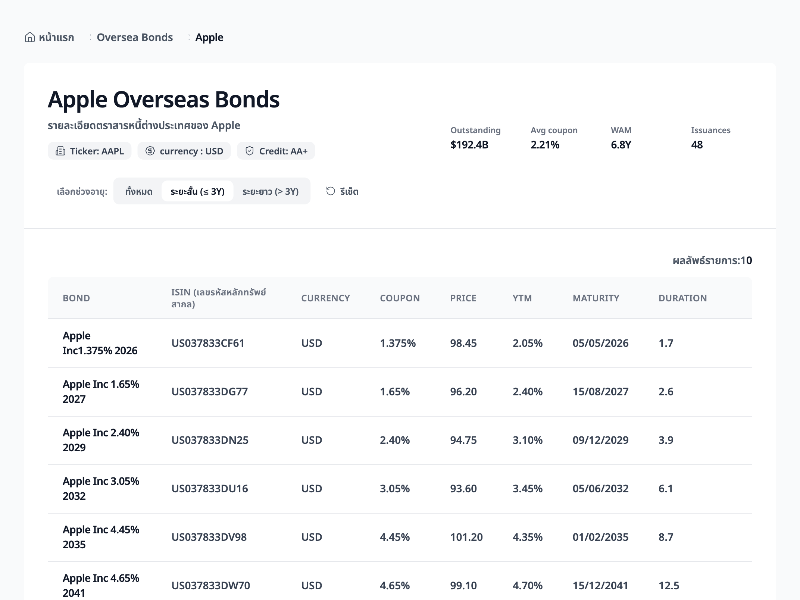This screenshot has height=600, width=800.
Task: Click maturity date 15/08/2027
Action: pyautogui.click(x=601, y=391)
